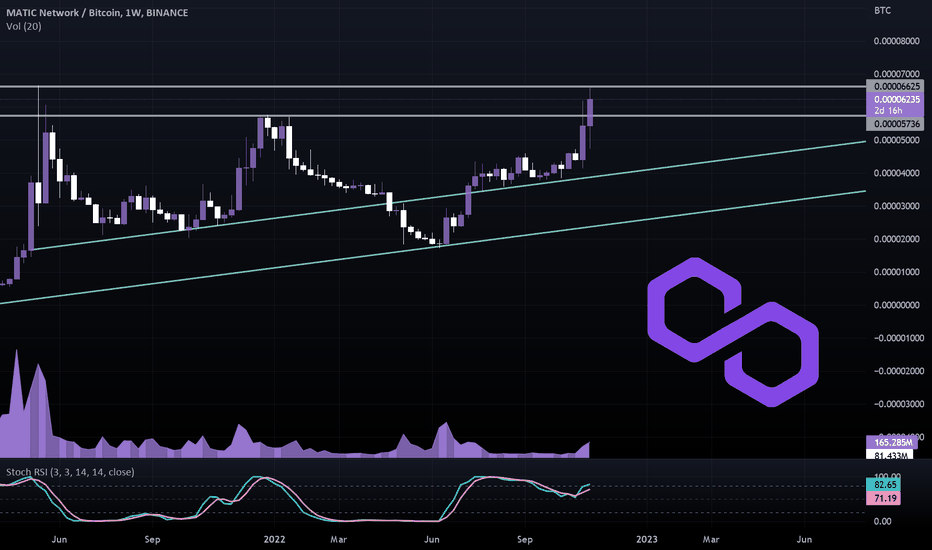Click the current price label 0.00006235
Viewport: 932px width, 550px height.
click(x=896, y=99)
